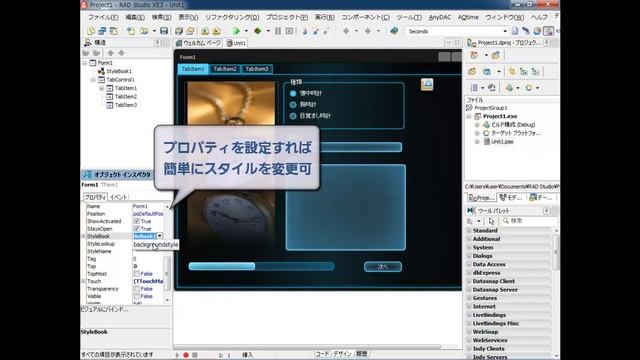Click the green Run button in the toolbar
The image size is (640, 360).
pos(236,31)
